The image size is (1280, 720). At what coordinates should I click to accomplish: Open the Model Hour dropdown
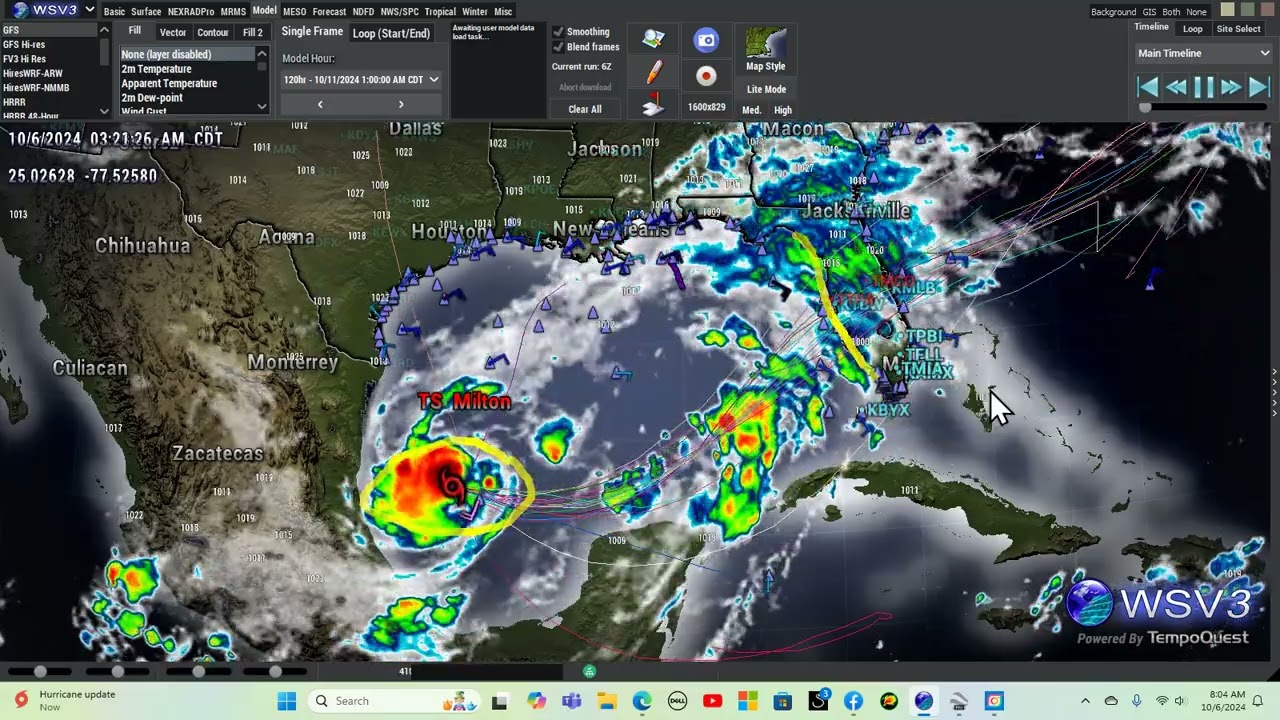[361, 79]
